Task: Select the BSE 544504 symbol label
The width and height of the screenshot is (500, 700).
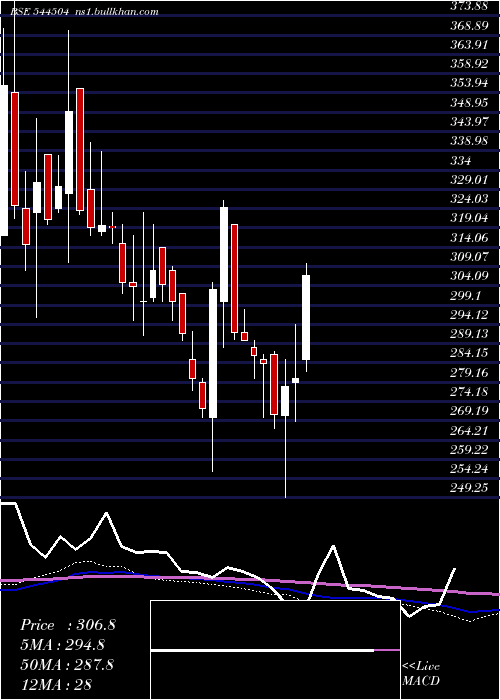Action: tap(39, 11)
